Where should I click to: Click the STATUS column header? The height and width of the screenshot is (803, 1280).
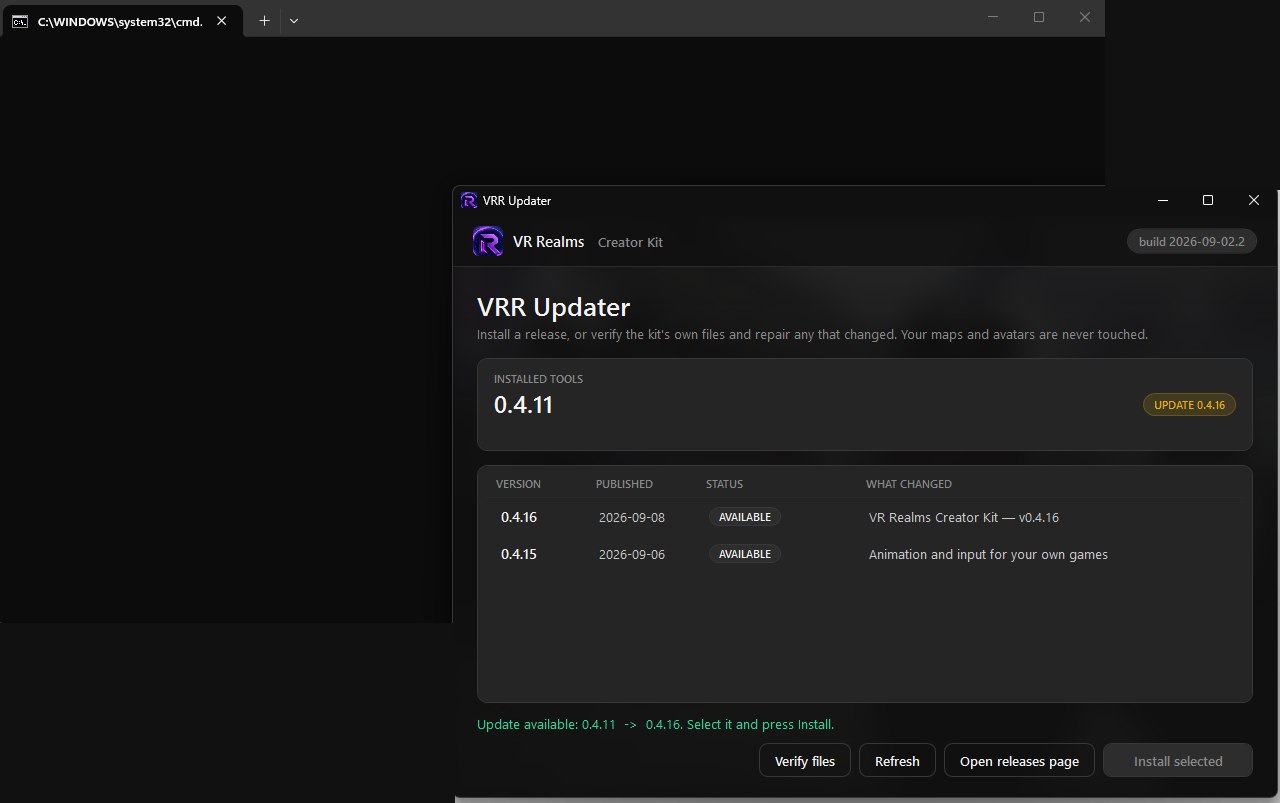[724, 484]
